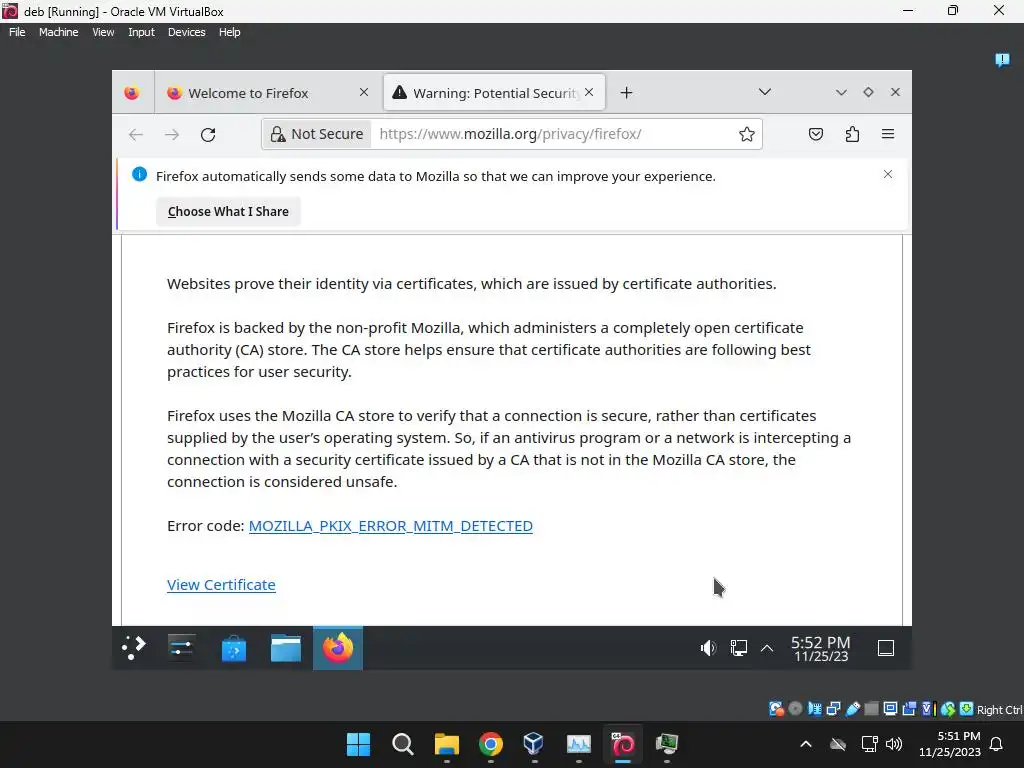Click the Firefox window maximize diamond
The height and width of the screenshot is (768, 1024).
click(868, 93)
